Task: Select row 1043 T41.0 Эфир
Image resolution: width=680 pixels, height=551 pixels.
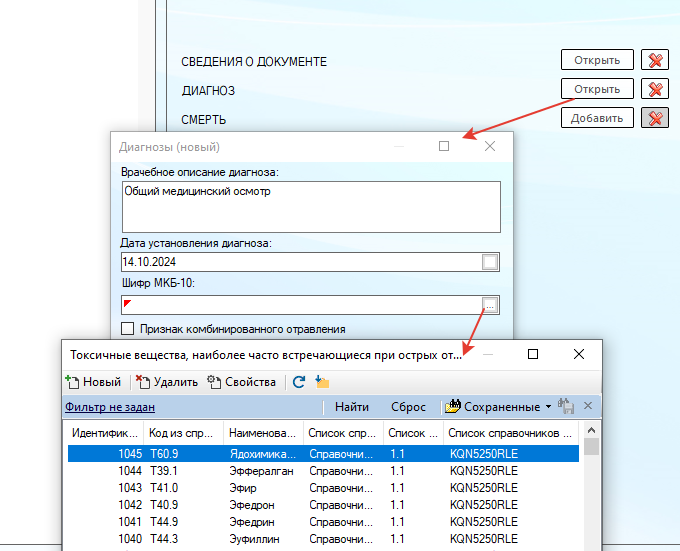Action: pos(323,488)
